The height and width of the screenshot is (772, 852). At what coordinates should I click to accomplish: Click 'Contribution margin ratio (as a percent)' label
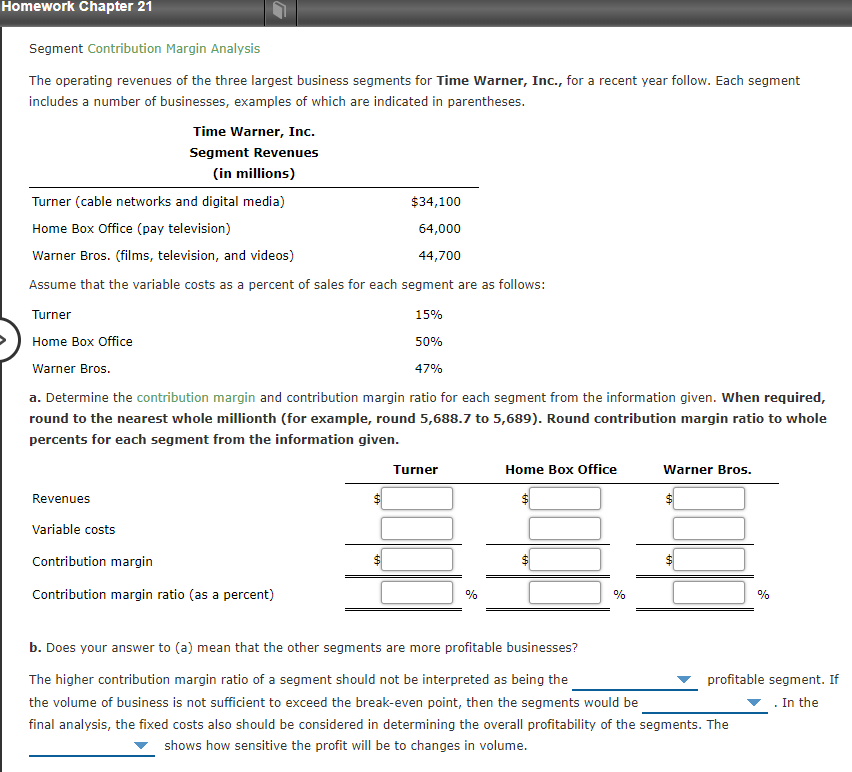click(x=153, y=594)
